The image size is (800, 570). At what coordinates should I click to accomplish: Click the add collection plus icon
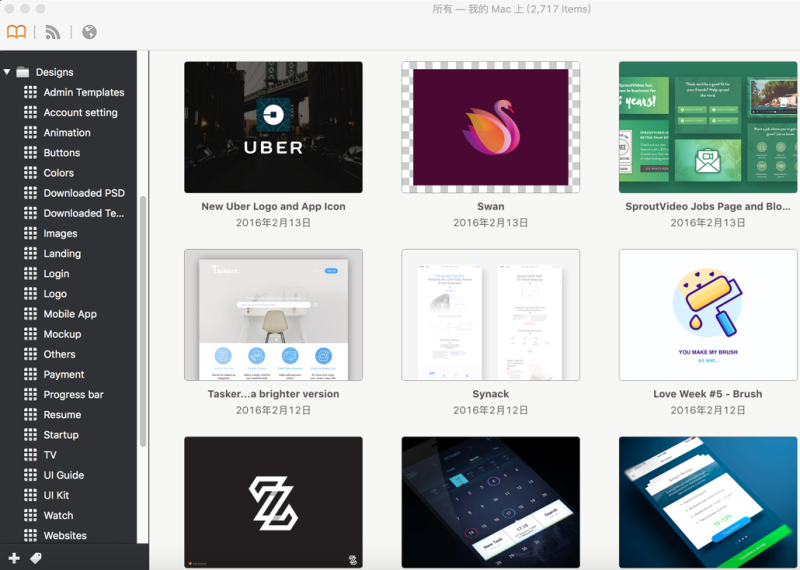click(14, 558)
